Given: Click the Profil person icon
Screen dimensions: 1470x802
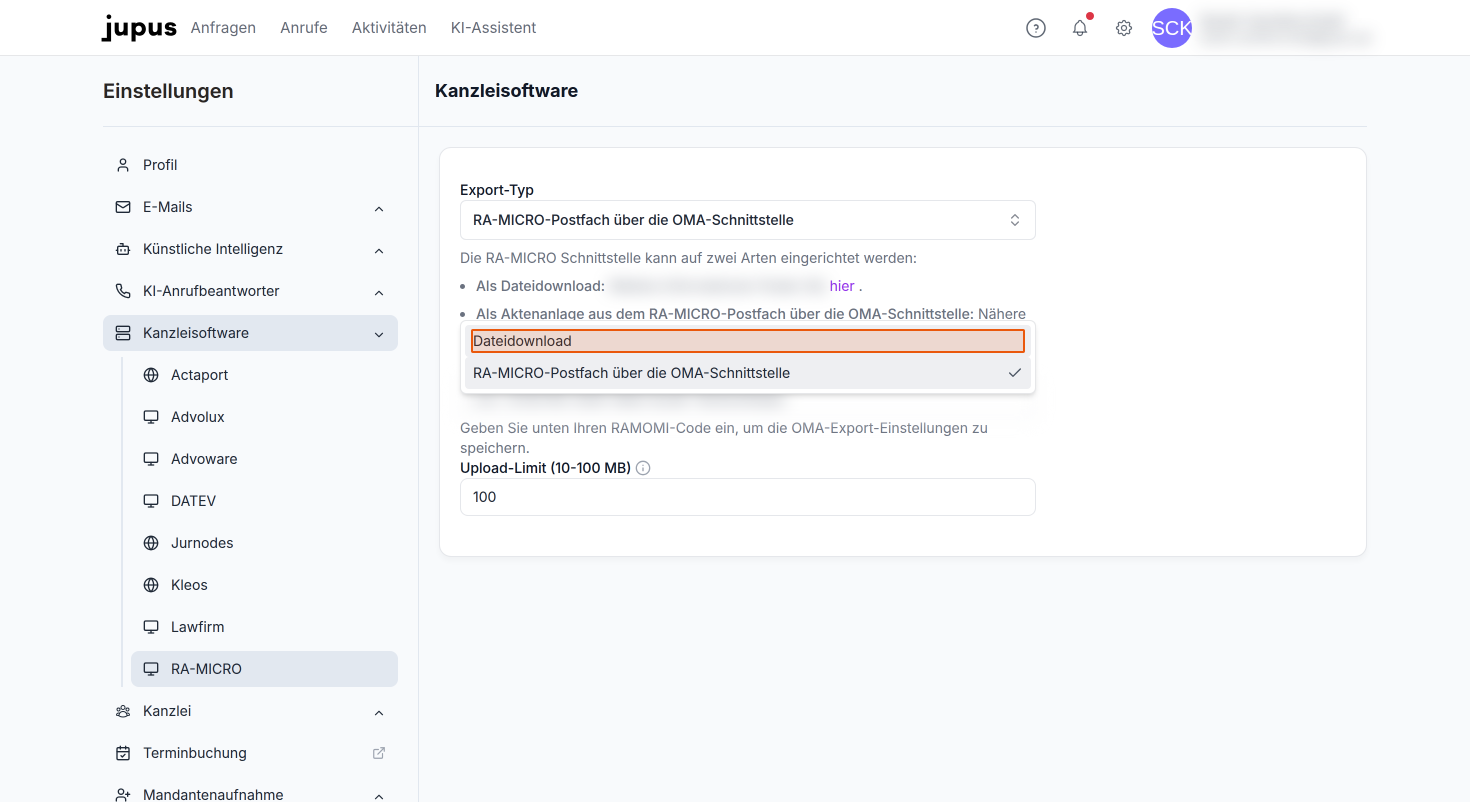Looking at the screenshot, I should (123, 165).
